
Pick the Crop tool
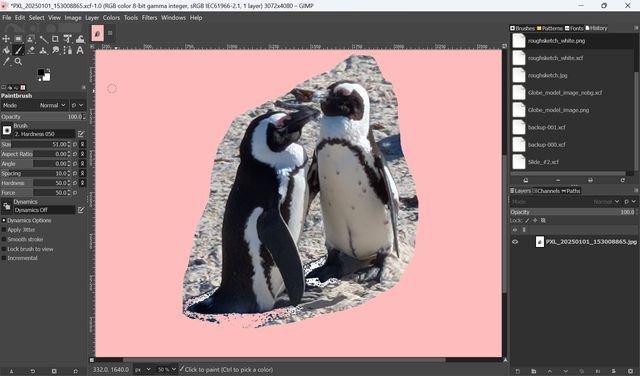[55, 39]
